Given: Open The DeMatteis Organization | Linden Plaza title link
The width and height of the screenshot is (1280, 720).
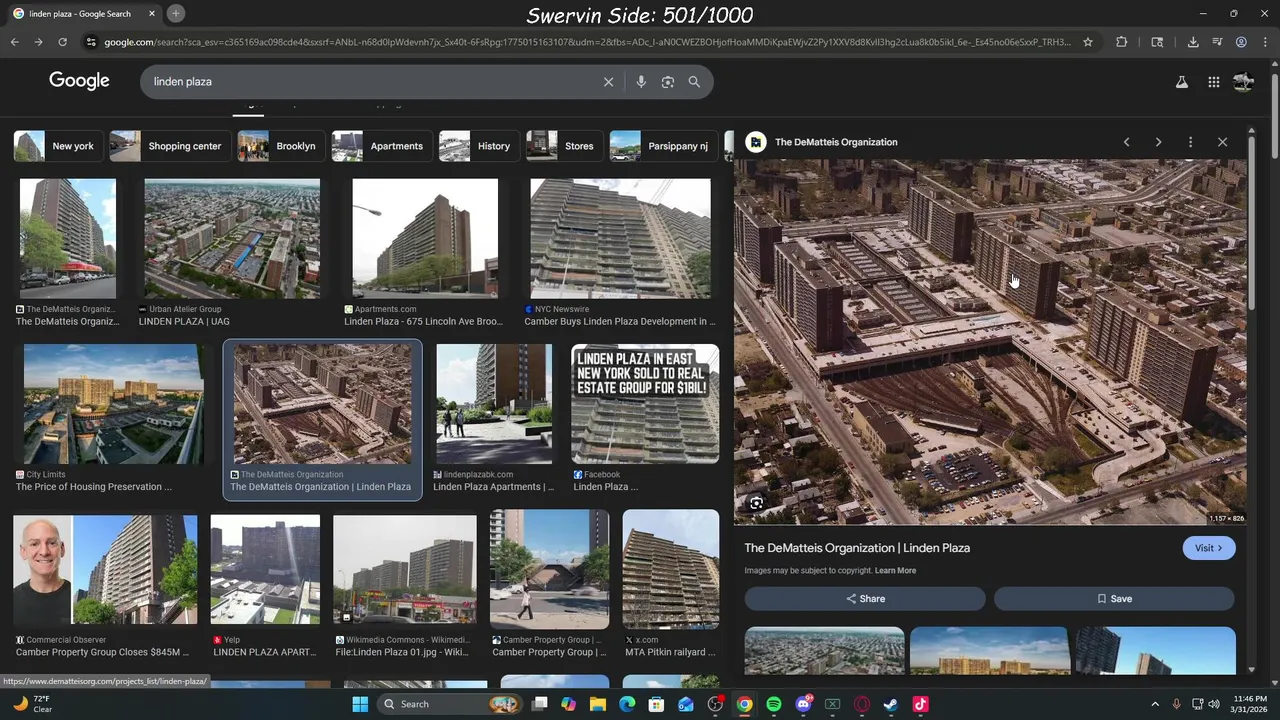Looking at the screenshot, I should tap(857, 548).
